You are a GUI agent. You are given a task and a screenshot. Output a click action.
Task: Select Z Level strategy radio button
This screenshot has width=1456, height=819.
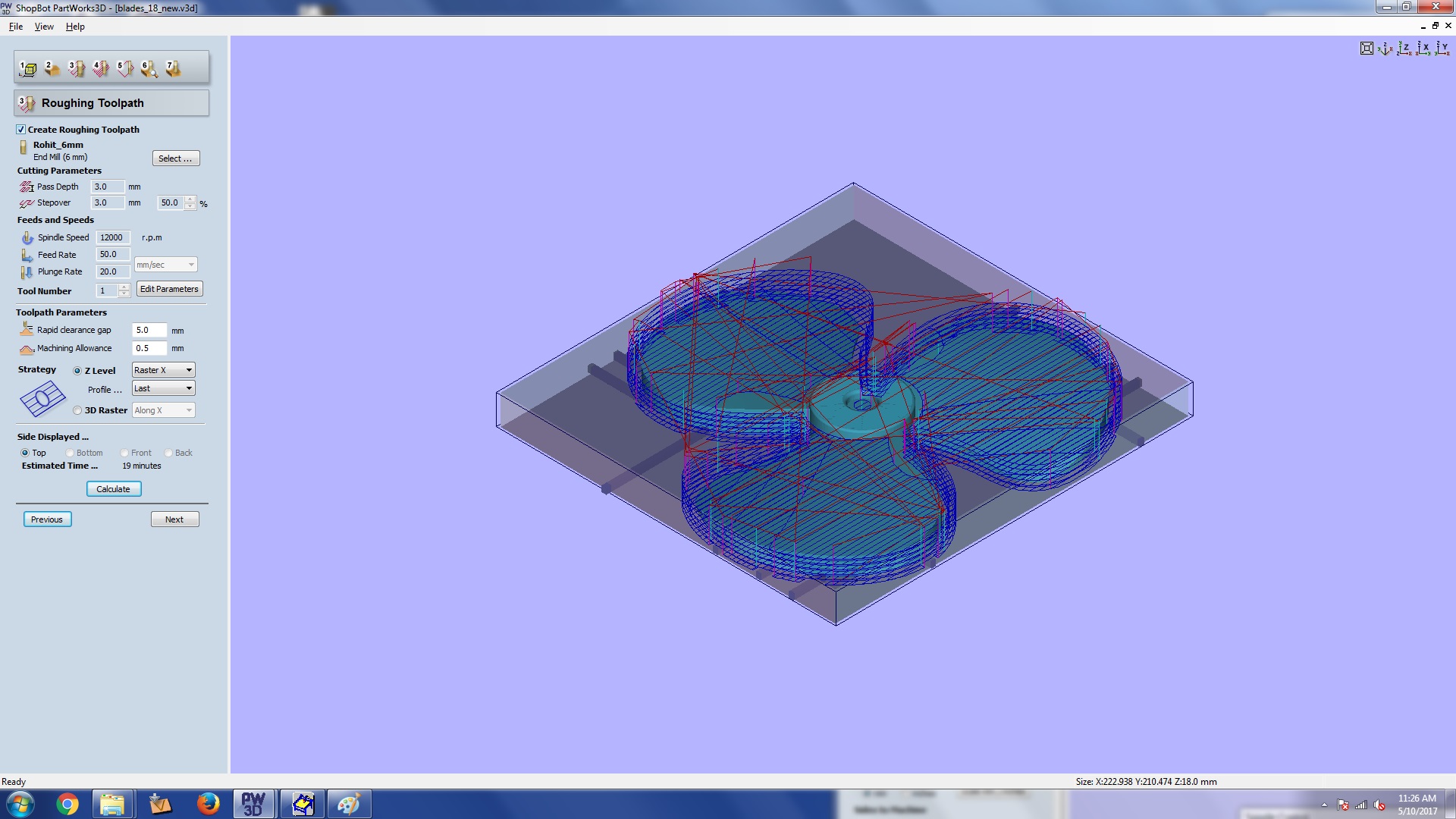click(77, 371)
